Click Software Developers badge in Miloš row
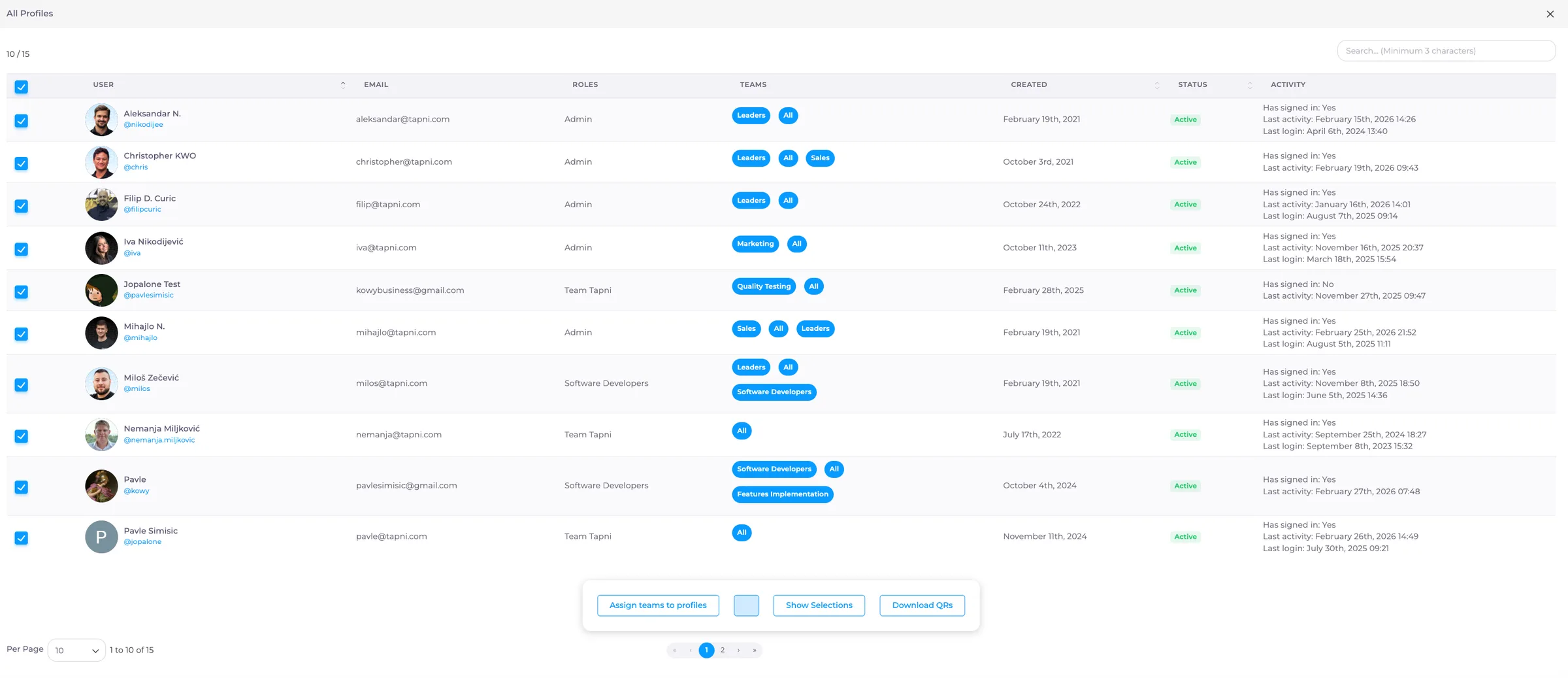The height and width of the screenshot is (678, 1568). pyautogui.click(x=774, y=392)
